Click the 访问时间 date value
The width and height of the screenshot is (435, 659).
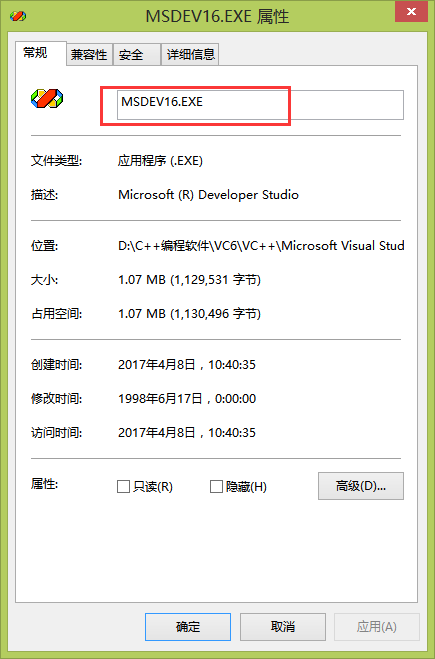pyautogui.click(x=187, y=432)
